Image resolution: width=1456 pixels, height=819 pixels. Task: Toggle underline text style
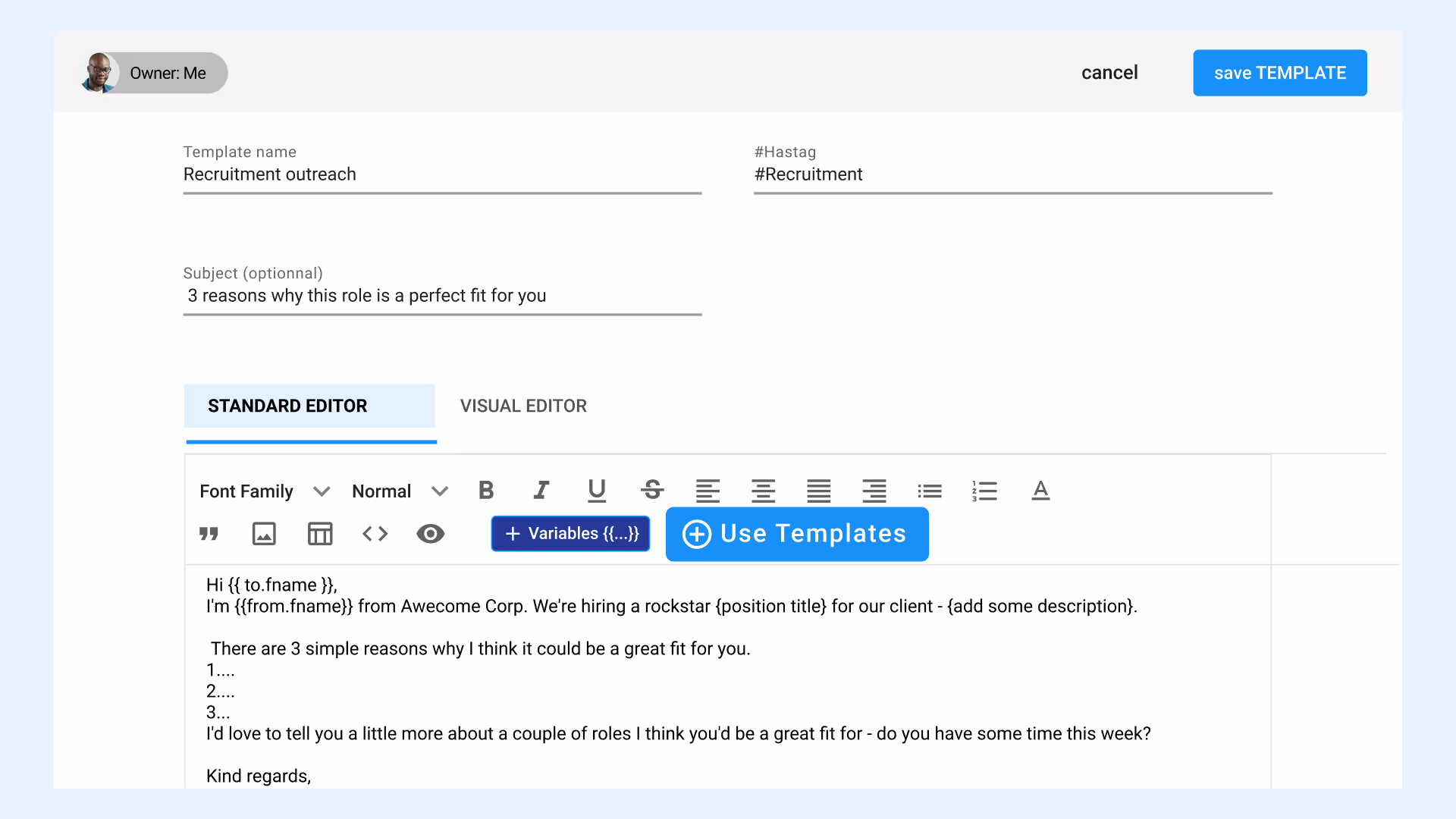tap(597, 491)
